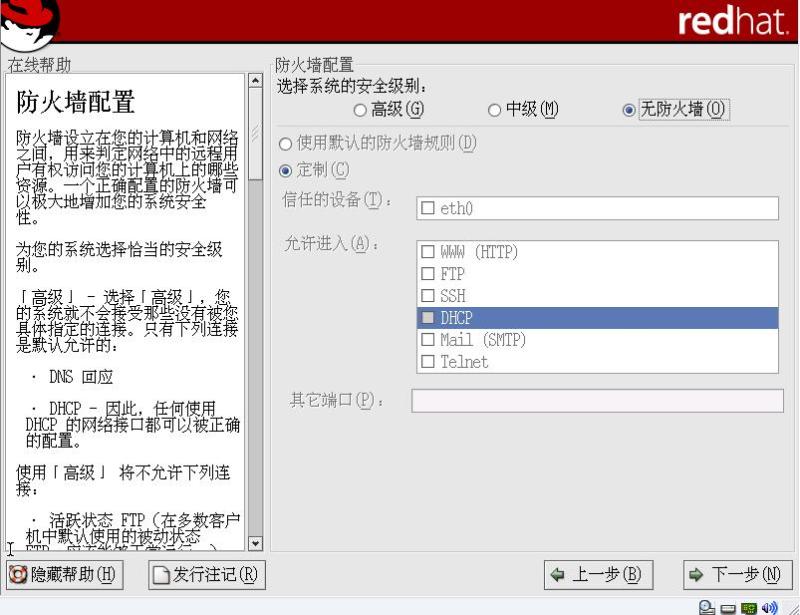The width and height of the screenshot is (800, 615).
Task: Choose the 无防火墙 option
Action: pyautogui.click(x=629, y=110)
